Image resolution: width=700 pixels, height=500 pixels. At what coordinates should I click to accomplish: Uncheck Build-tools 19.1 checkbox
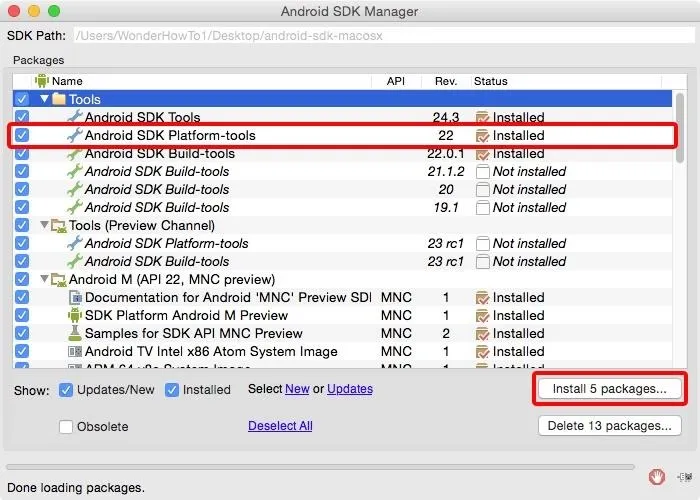(21, 207)
